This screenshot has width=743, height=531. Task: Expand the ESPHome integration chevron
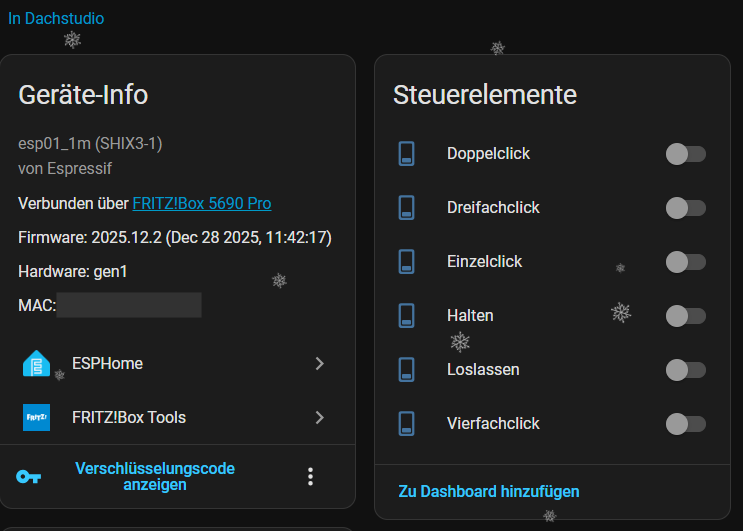coord(319,364)
